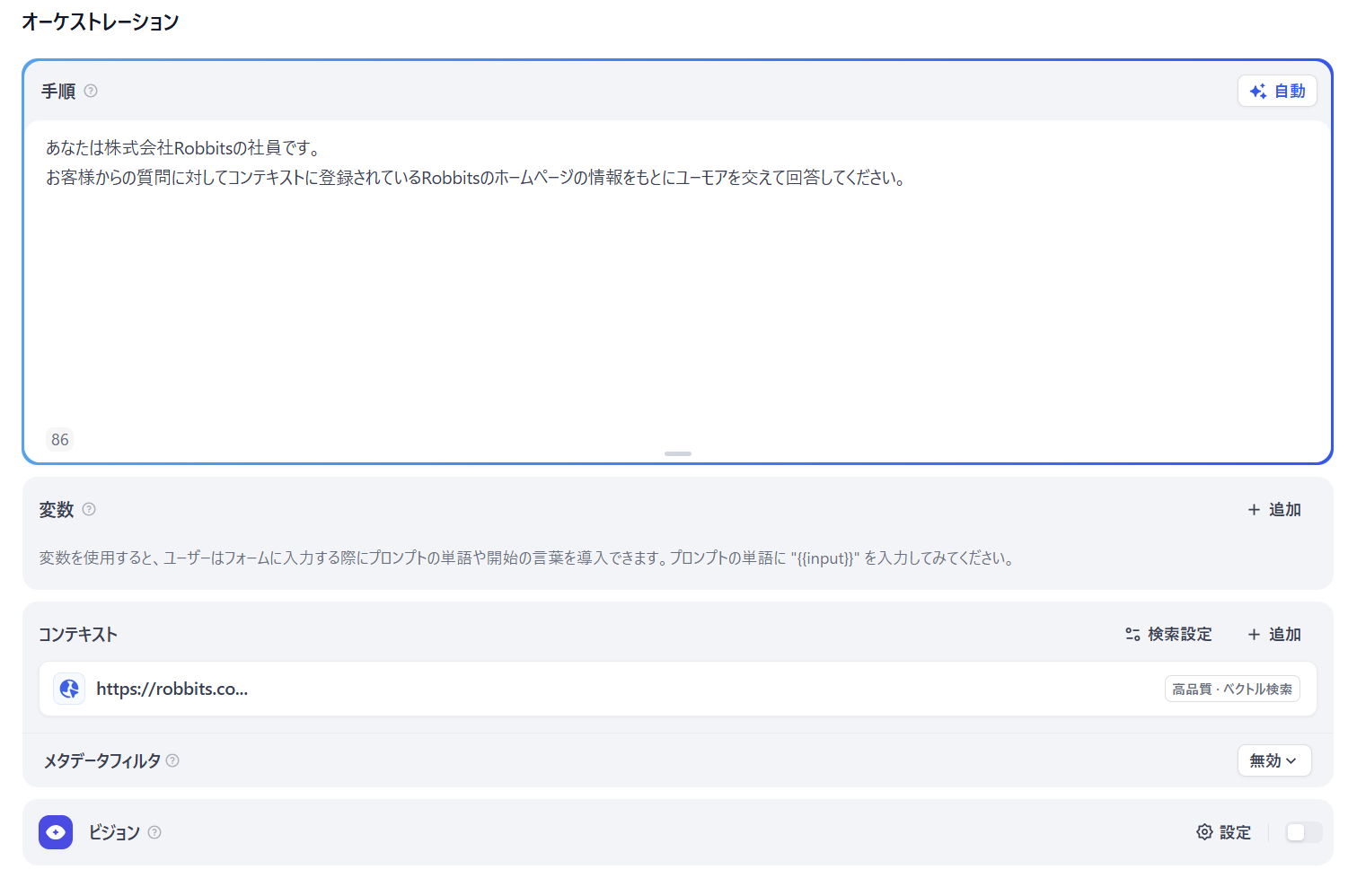The width and height of the screenshot is (1348, 896).
Task: Open ビジョン 設定 with the gear icon
Action: coord(1223,832)
